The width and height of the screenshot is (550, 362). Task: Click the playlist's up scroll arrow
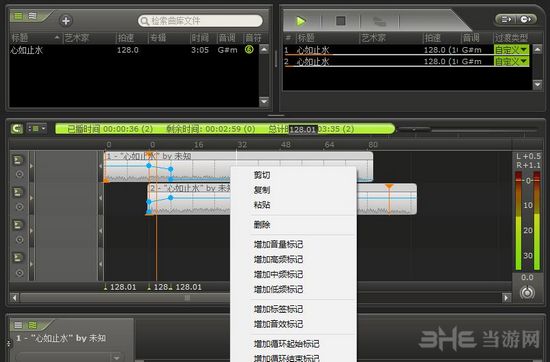pyautogui.click(x=537, y=49)
